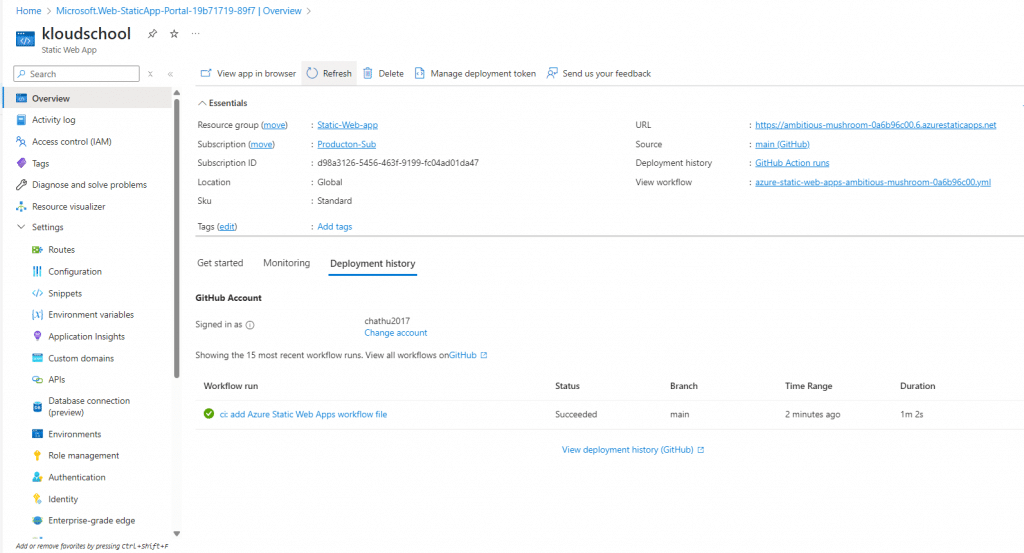Switch to the Get started tab

click(x=220, y=263)
